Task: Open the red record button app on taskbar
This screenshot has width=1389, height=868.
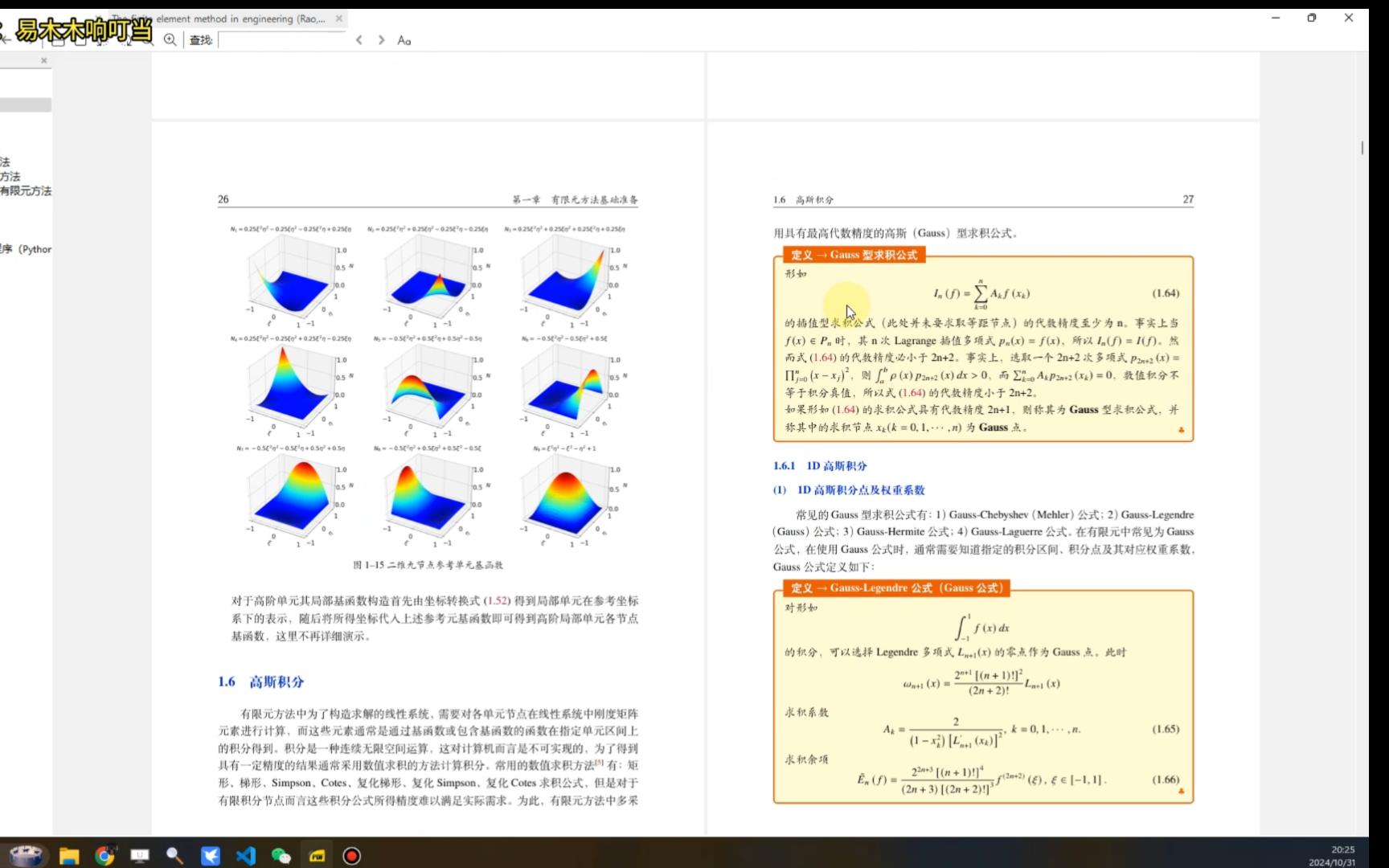Action: pos(351,856)
